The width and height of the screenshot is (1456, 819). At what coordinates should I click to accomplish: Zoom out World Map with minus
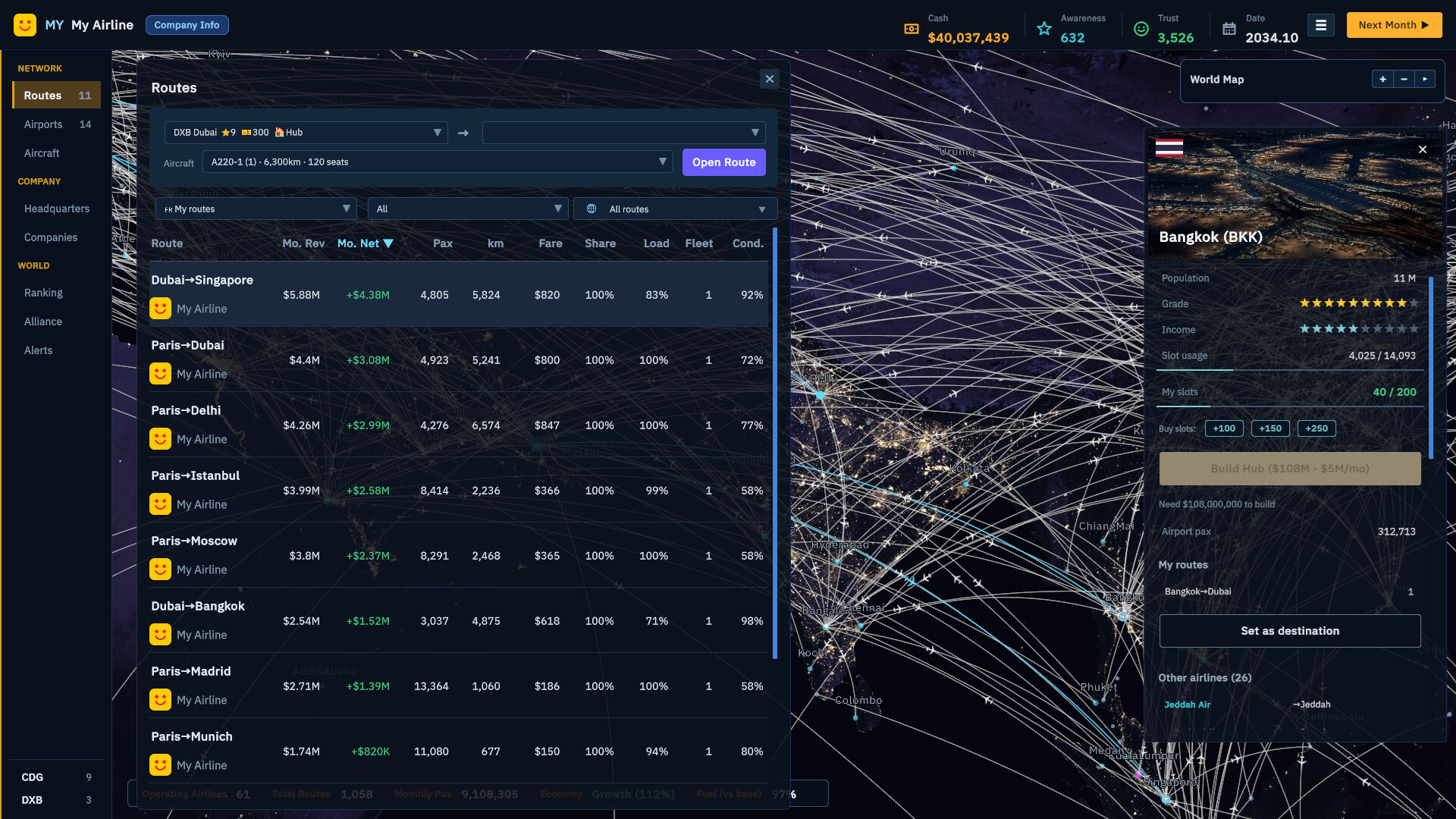[1404, 79]
